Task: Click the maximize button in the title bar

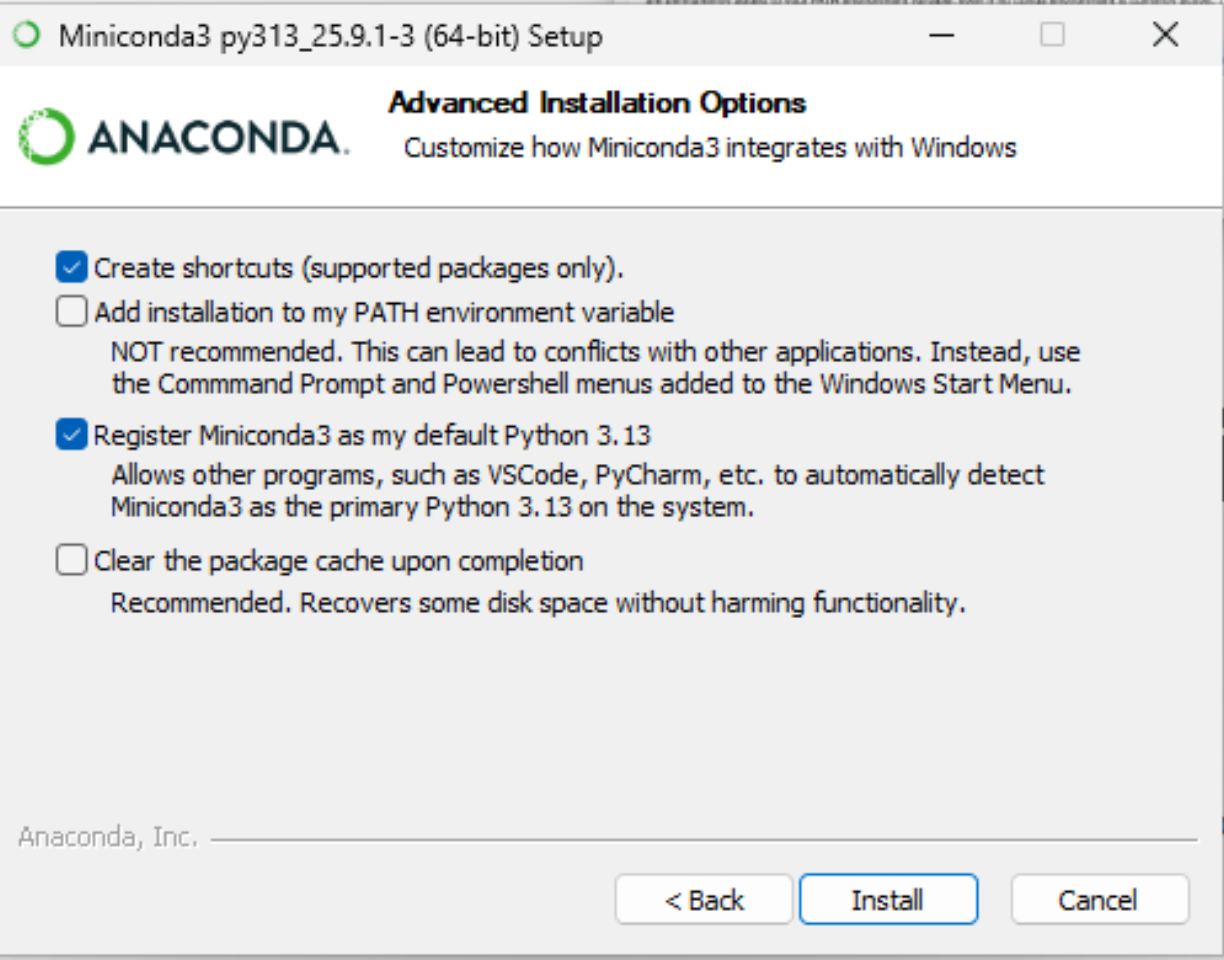Action: coord(1051,35)
